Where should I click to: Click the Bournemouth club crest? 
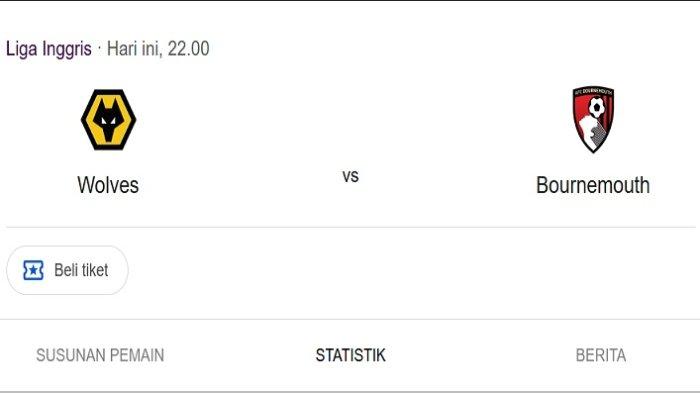593,119
